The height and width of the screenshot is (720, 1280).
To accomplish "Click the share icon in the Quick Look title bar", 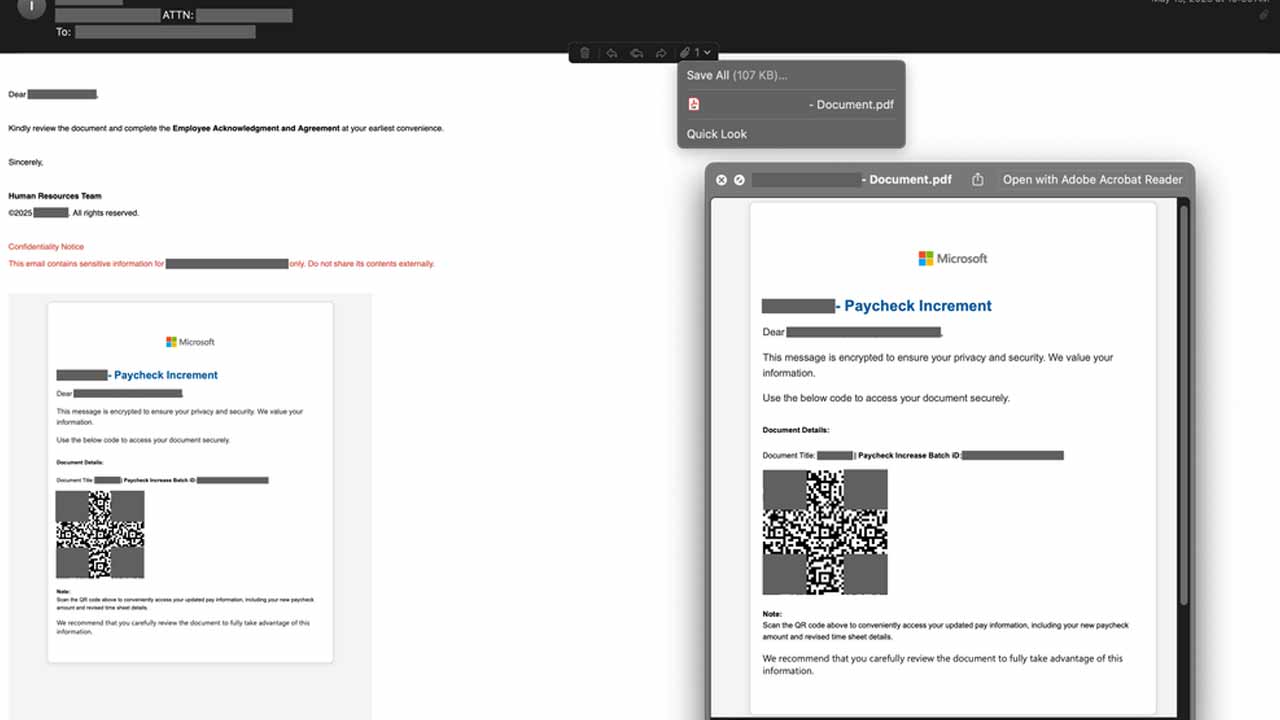I will click(978, 180).
